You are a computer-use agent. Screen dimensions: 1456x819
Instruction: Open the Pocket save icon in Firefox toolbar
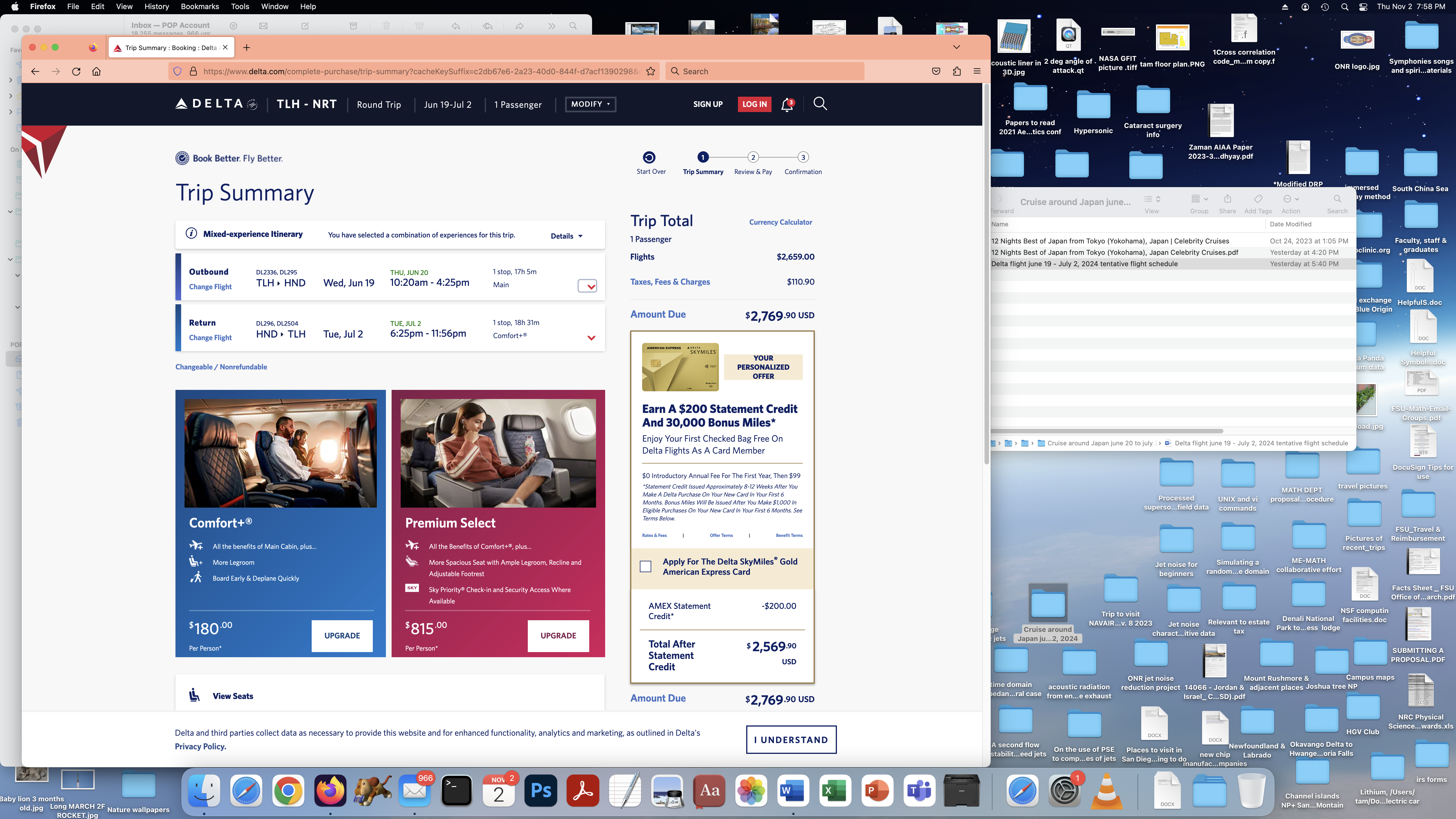pos(936,71)
